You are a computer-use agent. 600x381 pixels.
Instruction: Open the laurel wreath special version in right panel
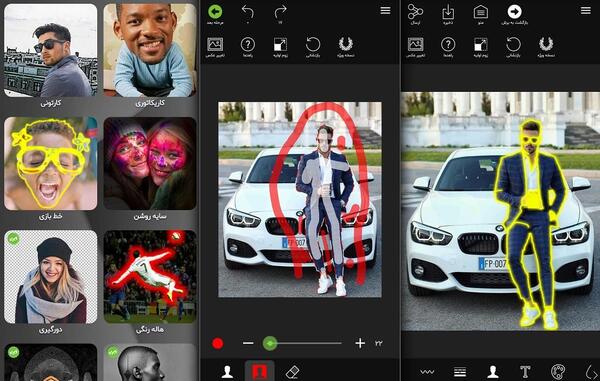[x=546, y=44]
